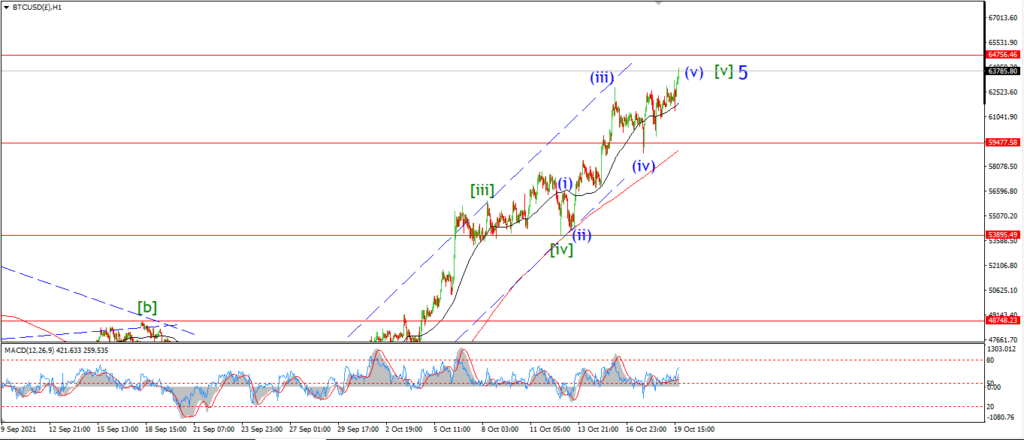
Task: Select the blue wave 5 label
Action: pos(743,72)
